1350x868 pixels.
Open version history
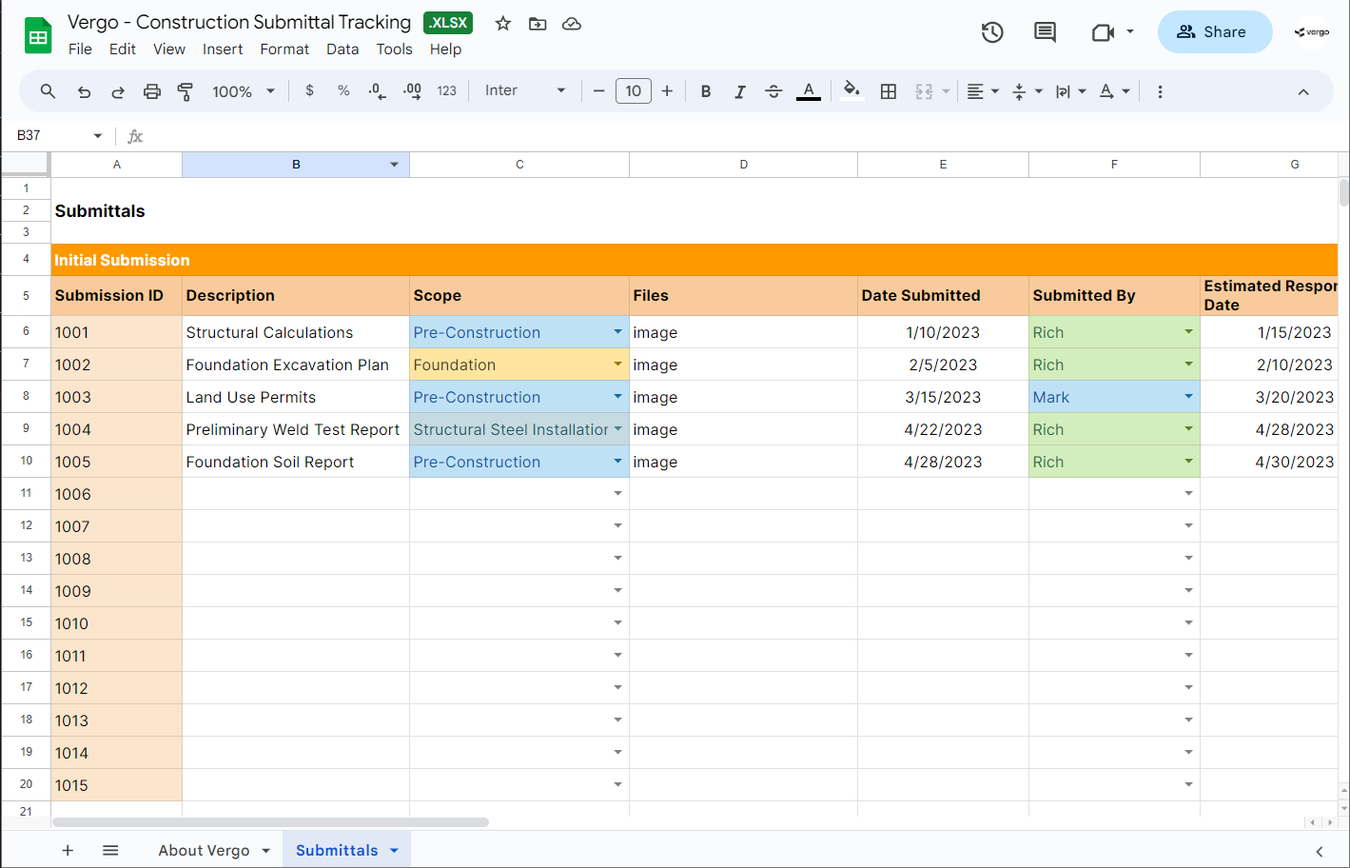(x=992, y=32)
